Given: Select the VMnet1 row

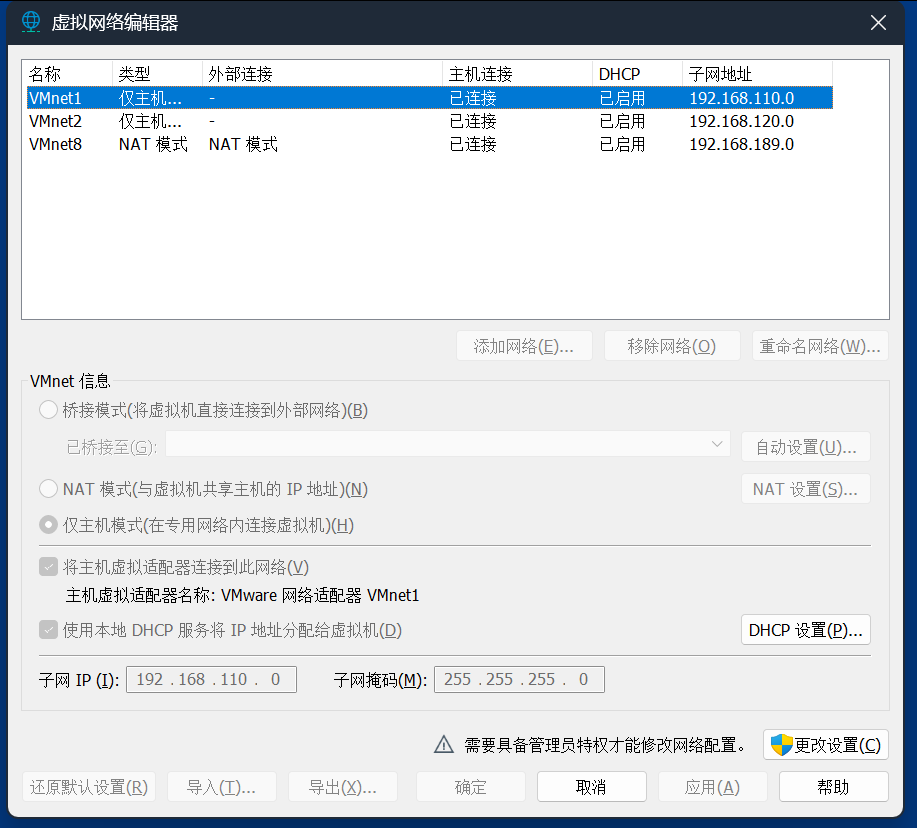Looking at the screenshot, I should click(x=430, y=98).
